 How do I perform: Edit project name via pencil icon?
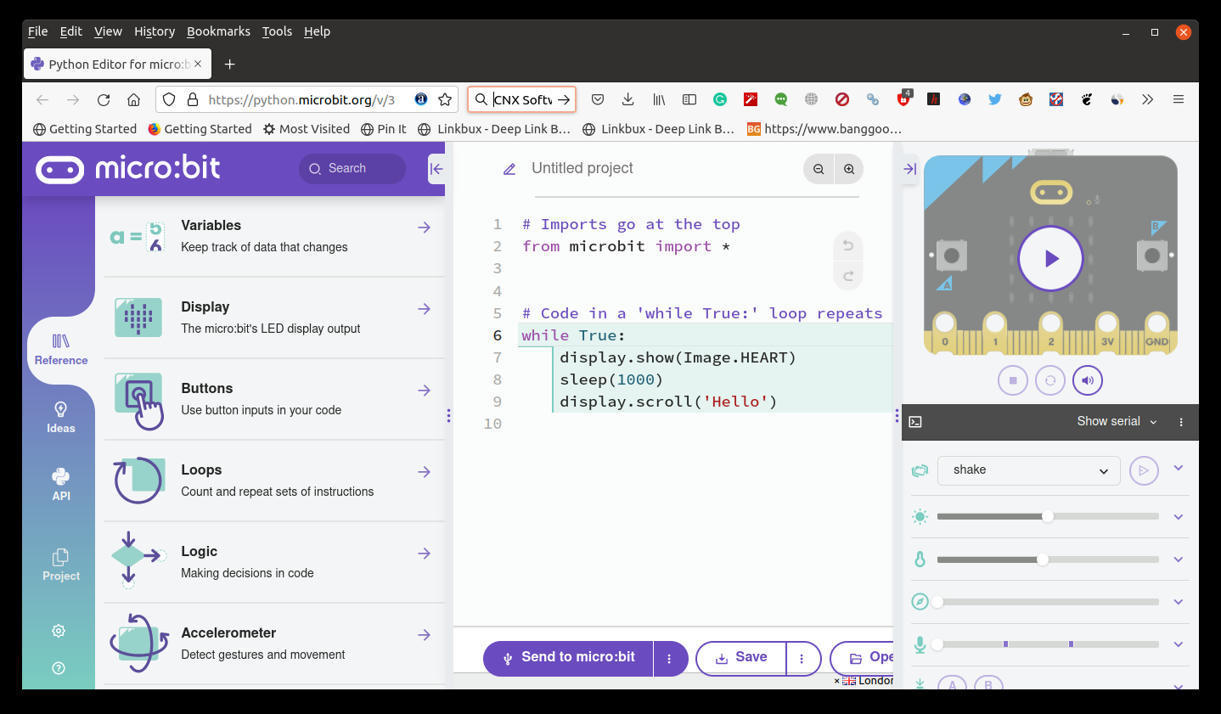click(509, 169)
